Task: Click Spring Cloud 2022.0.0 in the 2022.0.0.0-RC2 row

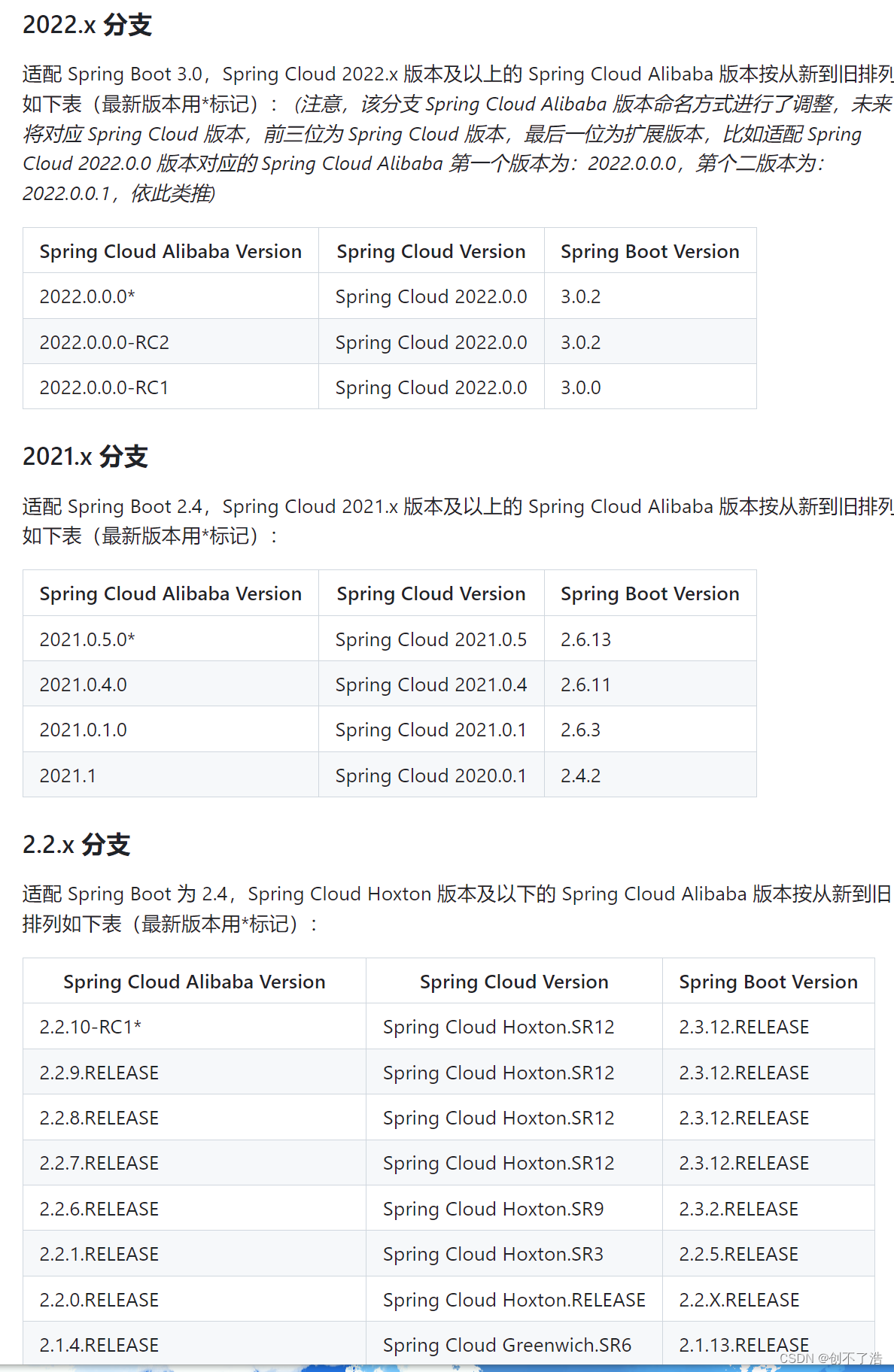Action: pyautogui.click(x=431, y=342)
